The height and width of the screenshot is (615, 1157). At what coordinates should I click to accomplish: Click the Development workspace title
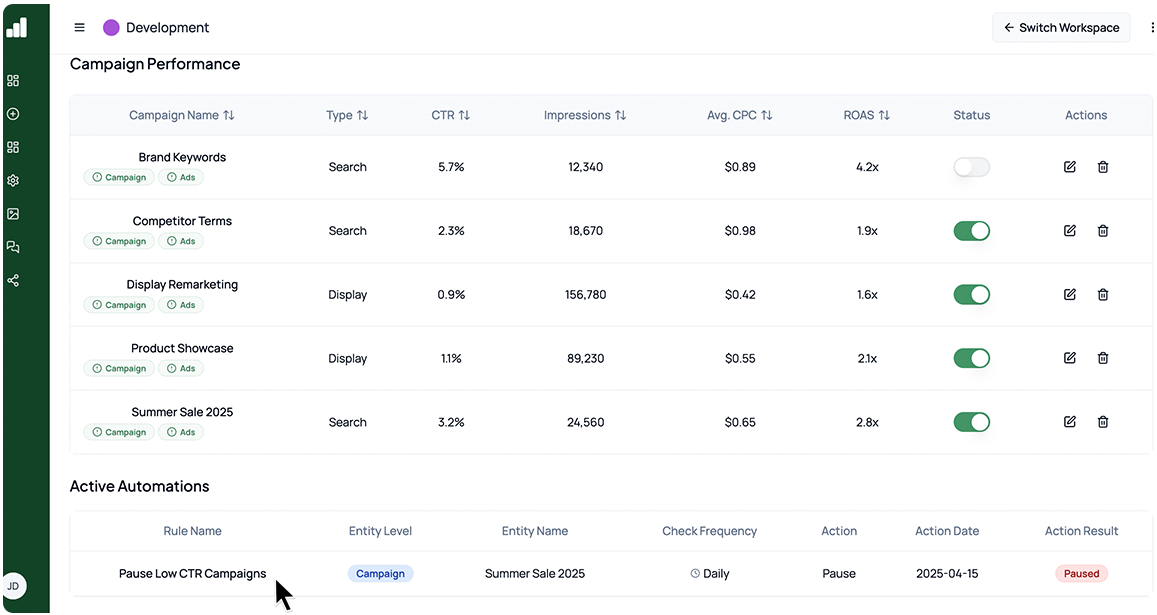(x=167, y=27)
